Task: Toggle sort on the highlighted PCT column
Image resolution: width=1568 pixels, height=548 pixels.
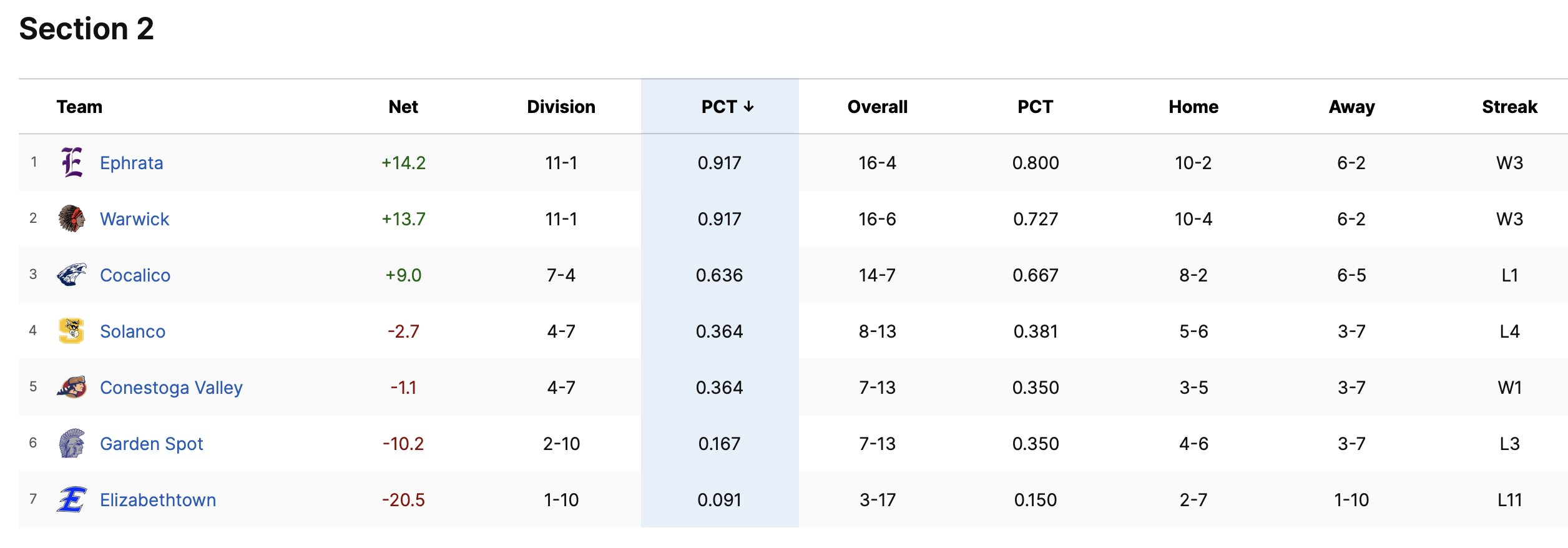Action: click(727, 107)
